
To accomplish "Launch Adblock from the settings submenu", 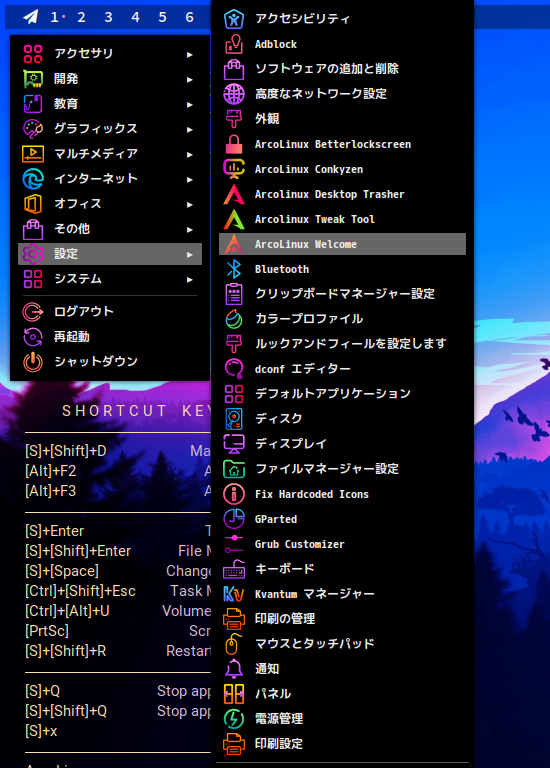I will (x=342, y=44).
